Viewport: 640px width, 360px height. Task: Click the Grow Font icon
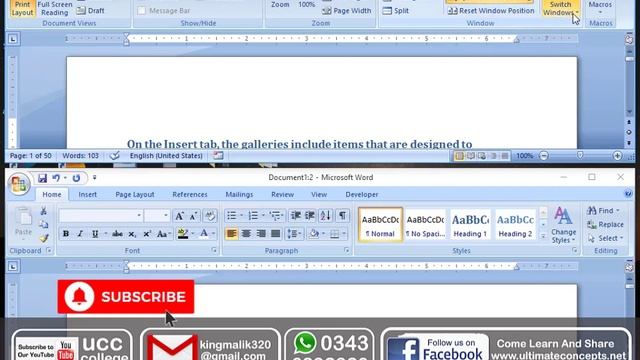pos(179,216)
